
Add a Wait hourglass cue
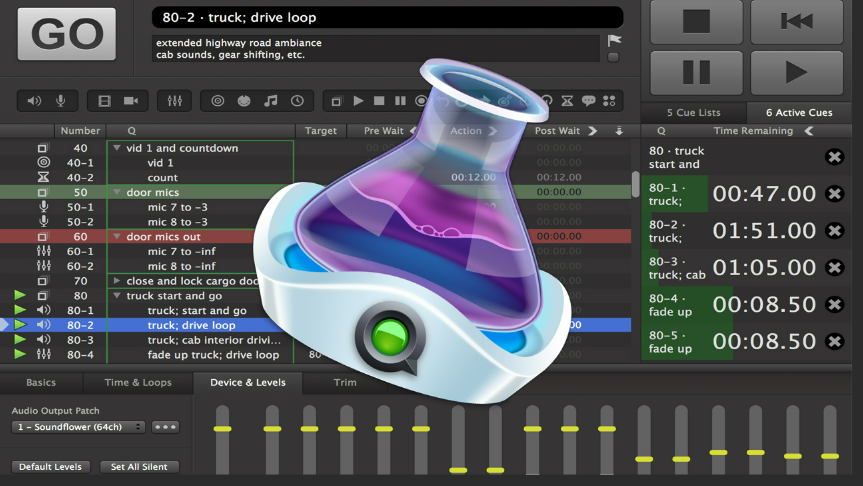567,101
